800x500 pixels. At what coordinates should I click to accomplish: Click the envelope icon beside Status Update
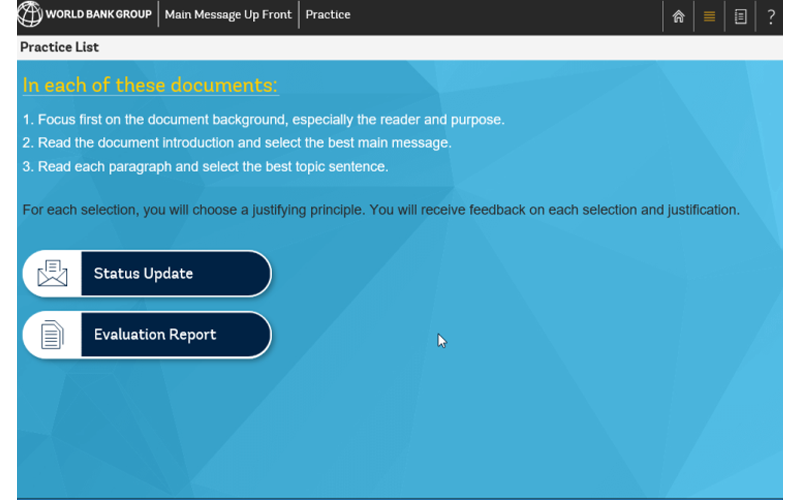(52, 274)
